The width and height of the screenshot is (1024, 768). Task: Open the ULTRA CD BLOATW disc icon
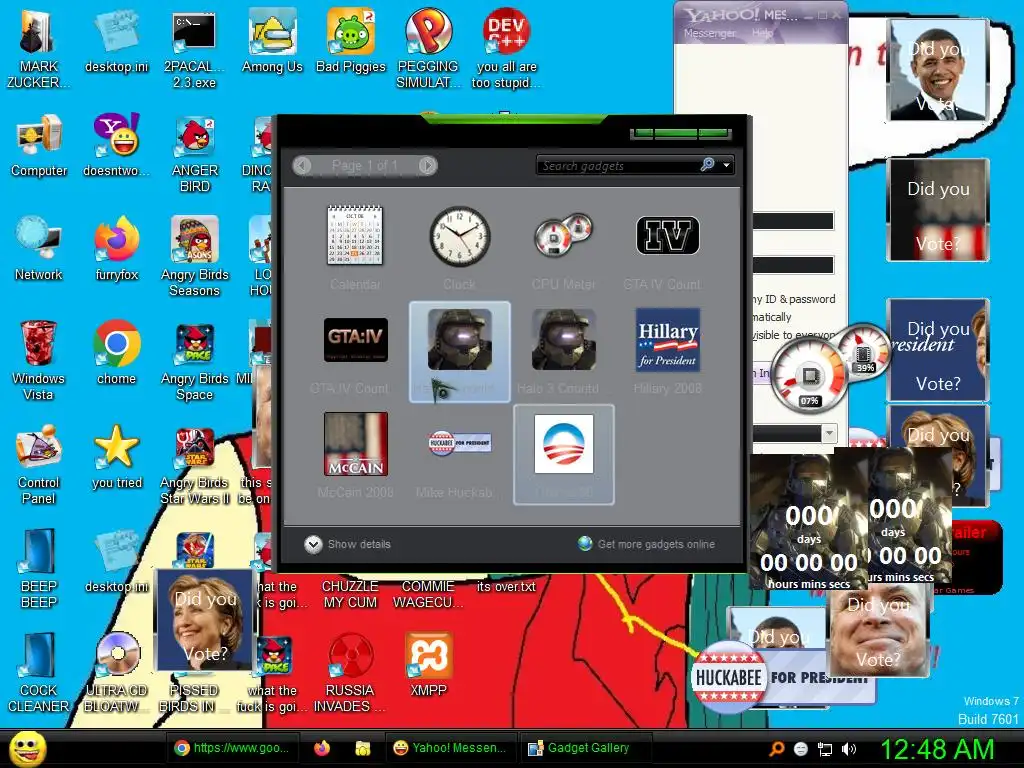(116, 673)
